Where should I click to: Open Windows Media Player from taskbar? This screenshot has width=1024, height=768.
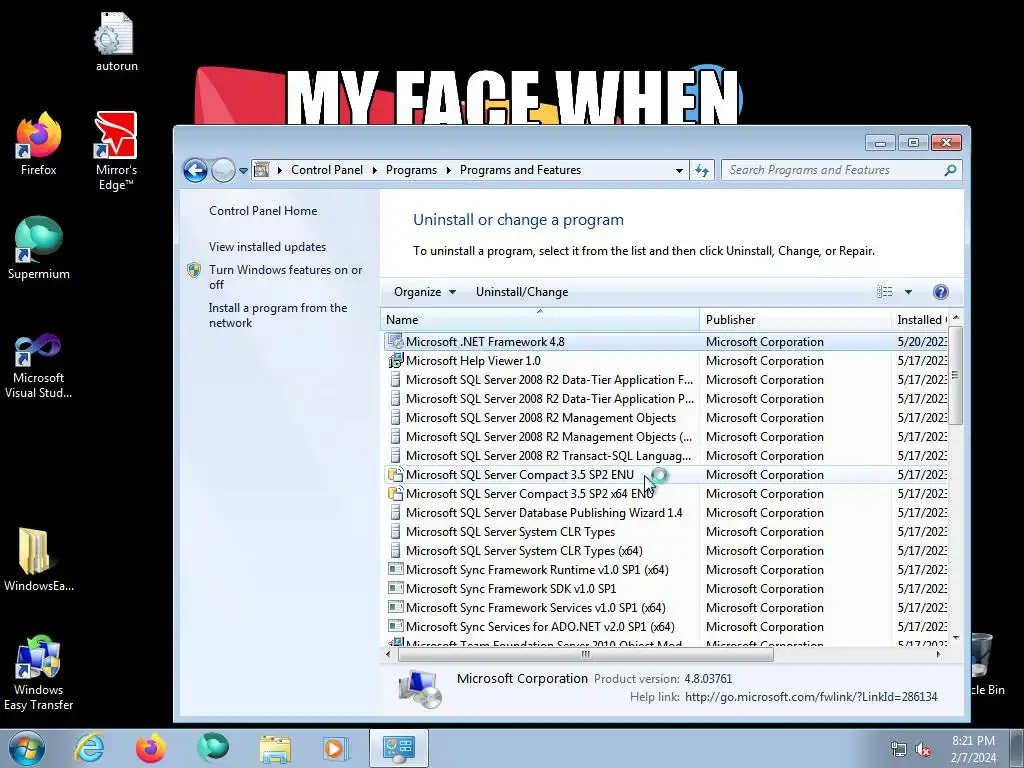point(336,748)
